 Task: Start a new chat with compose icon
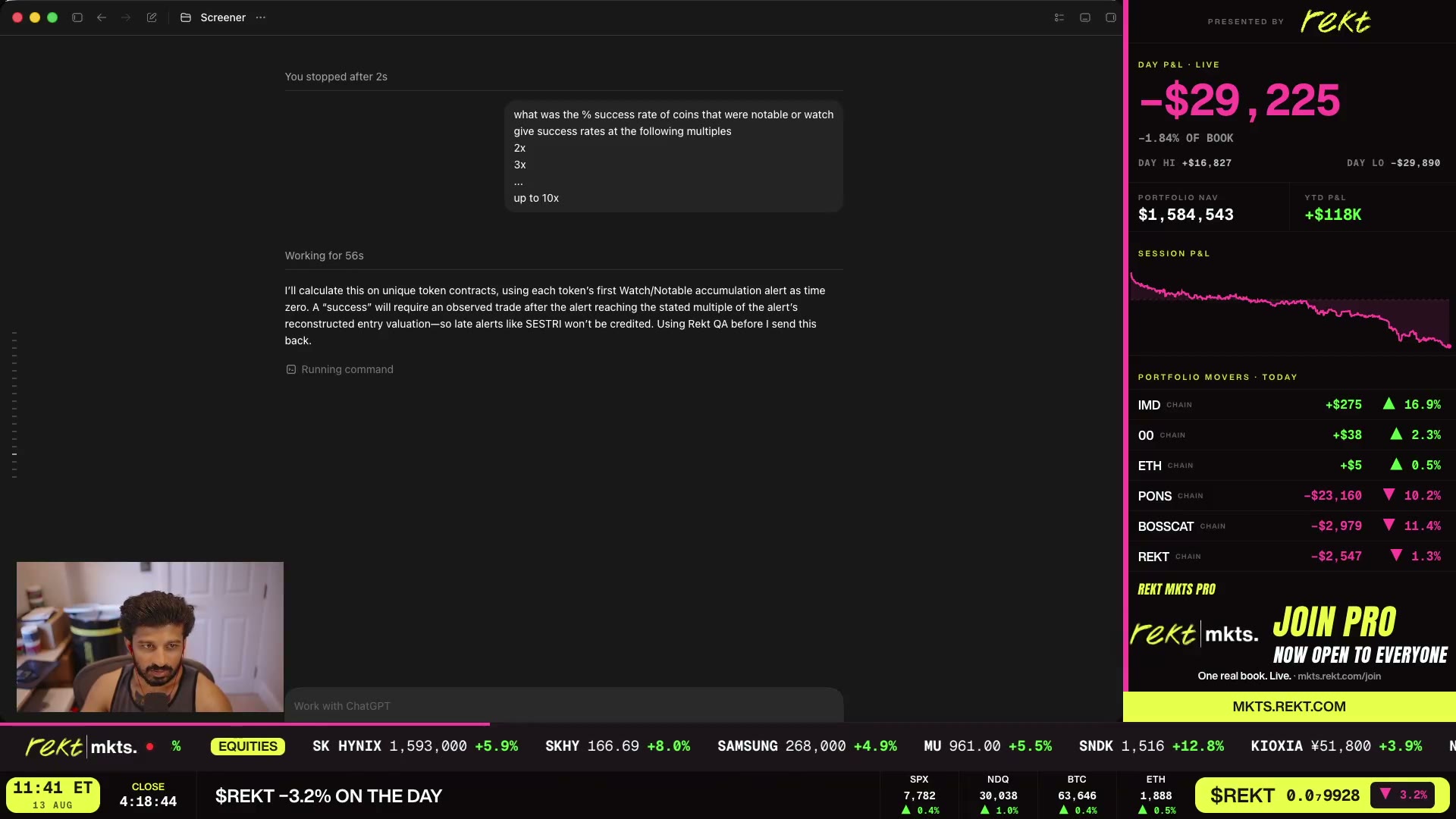pos(152,17)
